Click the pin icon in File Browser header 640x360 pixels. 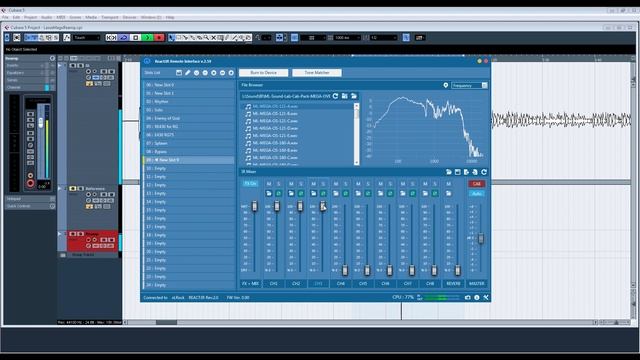click(x=446, y=85)
